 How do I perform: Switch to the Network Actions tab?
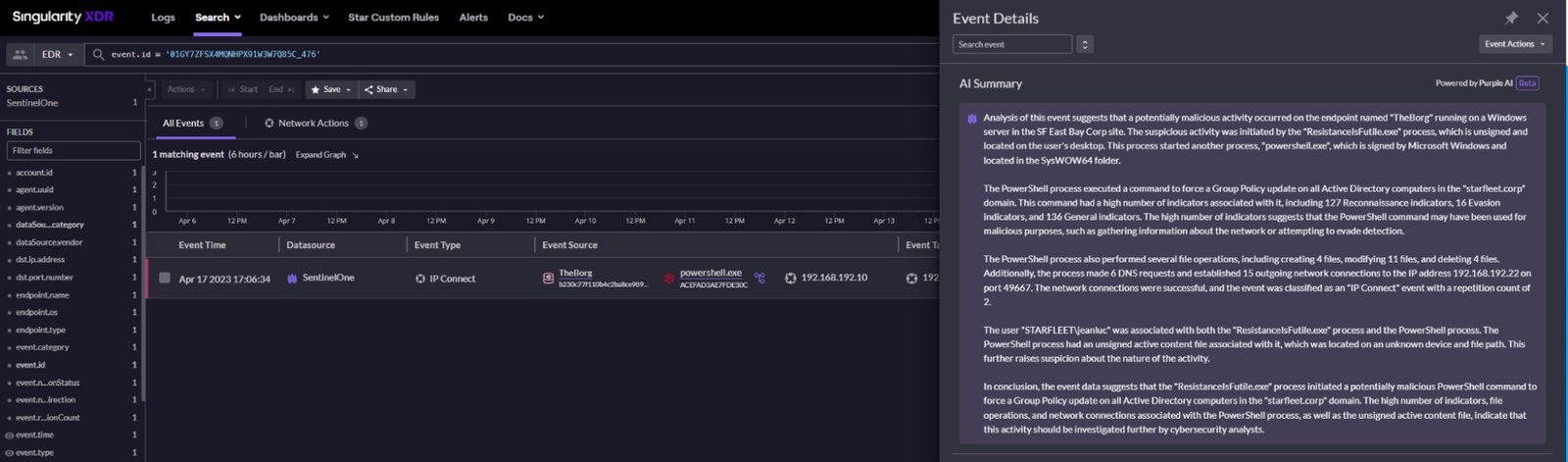coord(316,124)
